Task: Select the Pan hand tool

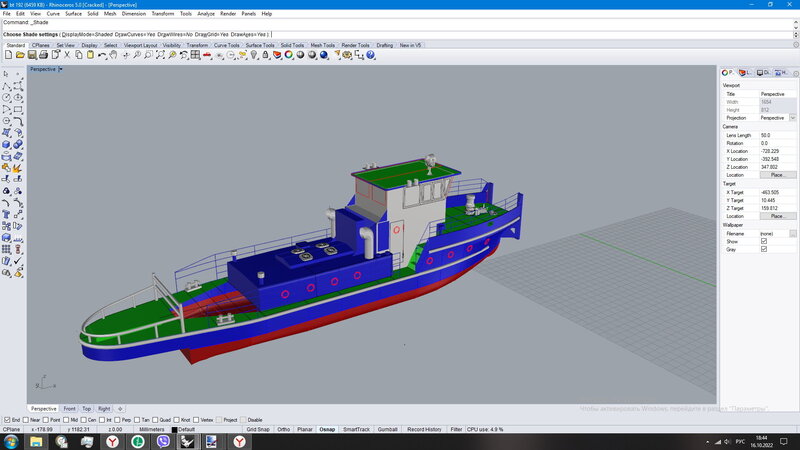Action: [x=113, y=55]
